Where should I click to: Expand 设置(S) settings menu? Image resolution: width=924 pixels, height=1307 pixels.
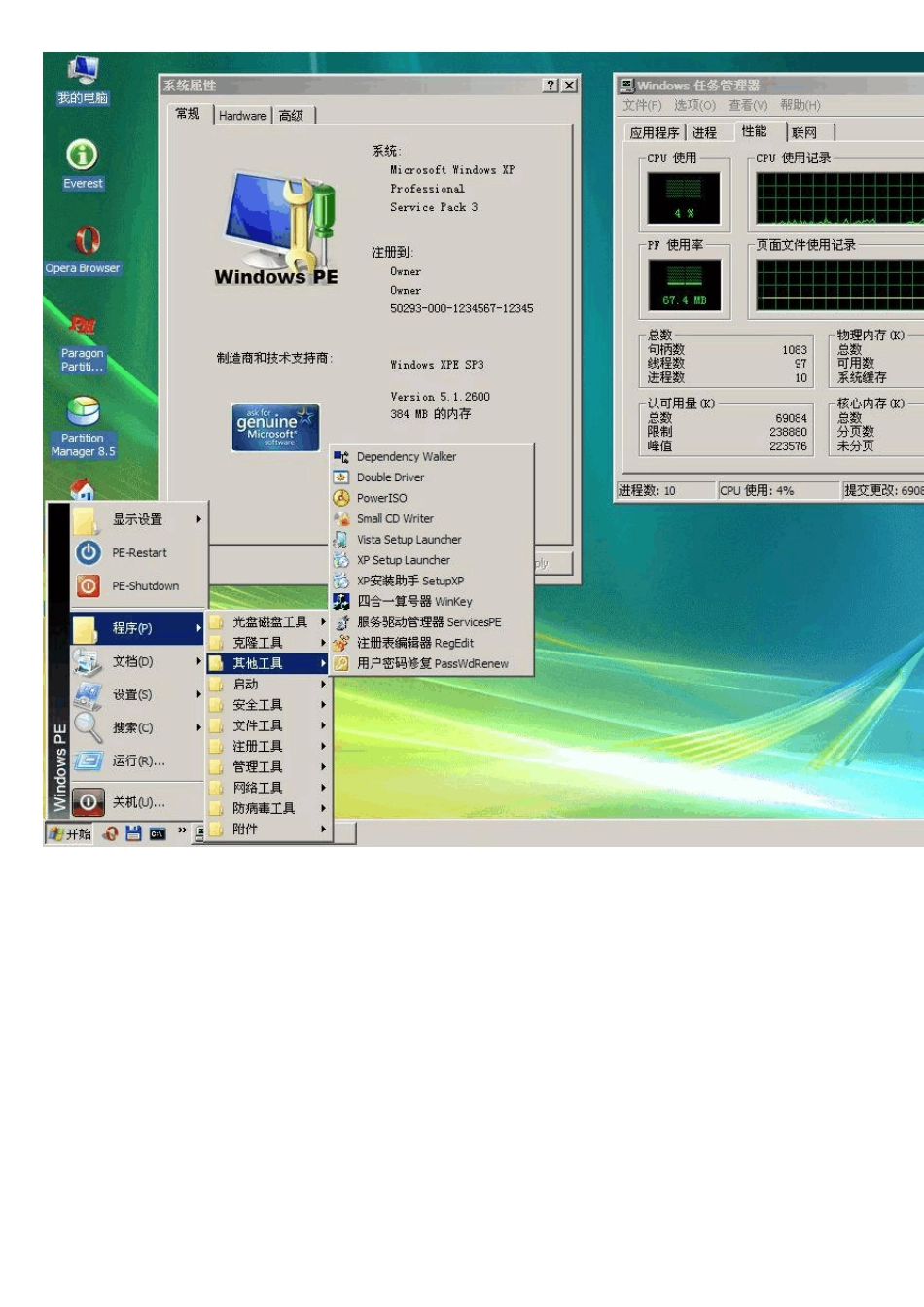coord(138,694)
